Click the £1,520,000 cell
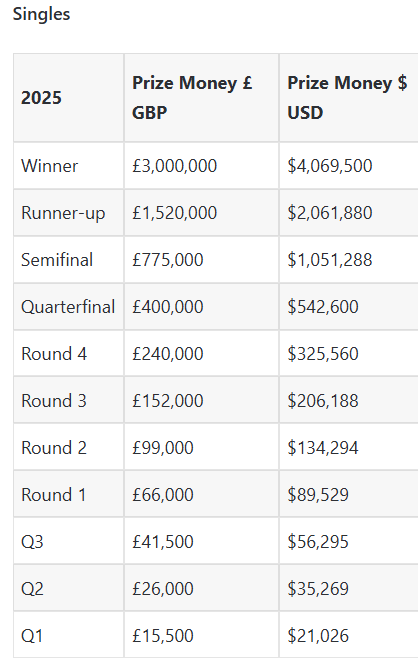Image resolution: width=418 pixels, height=663 pixels. pyautogui.click(x=175, y=213)
